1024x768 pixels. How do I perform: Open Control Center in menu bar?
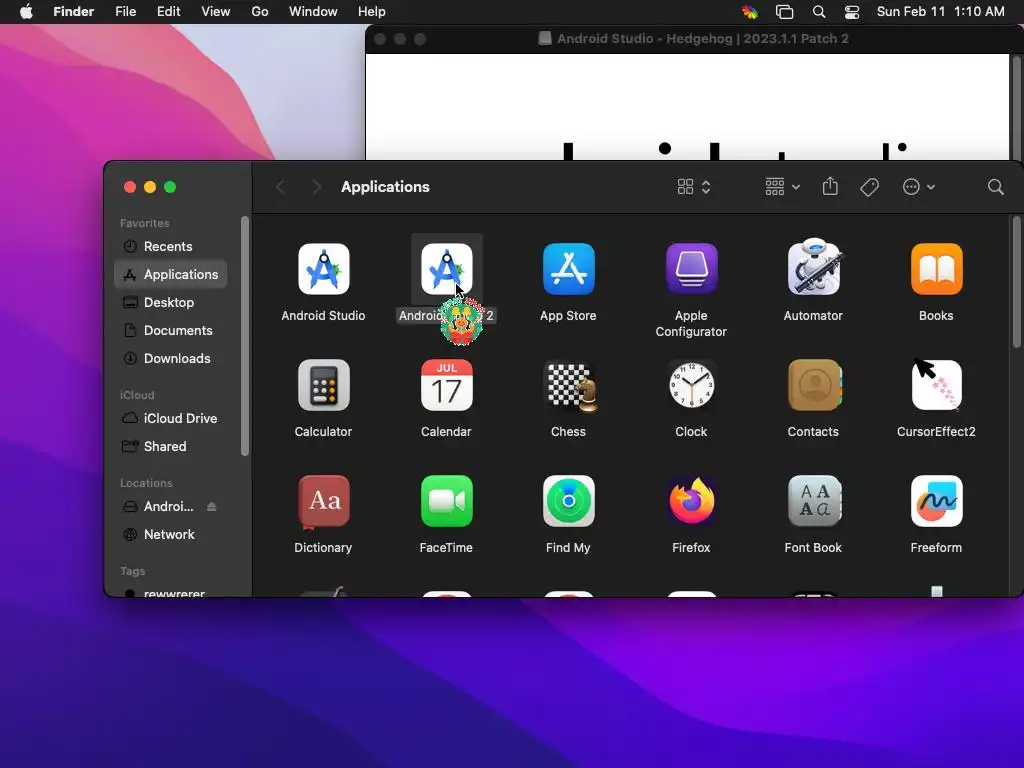tap(852, 12)
